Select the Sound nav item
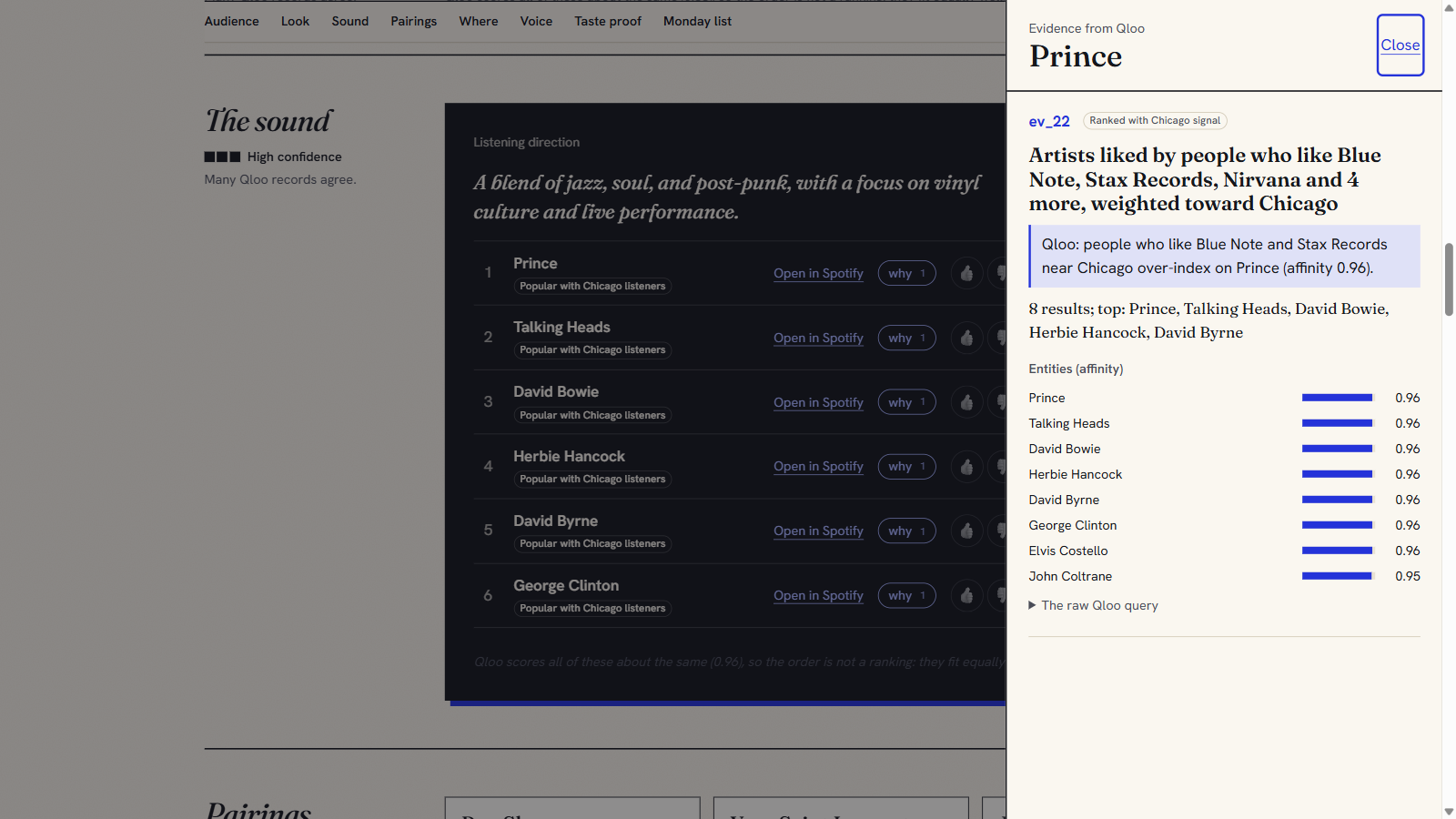Image resolution: width=1456 pixels, height=819 pixels. click(x=350, y=21)
